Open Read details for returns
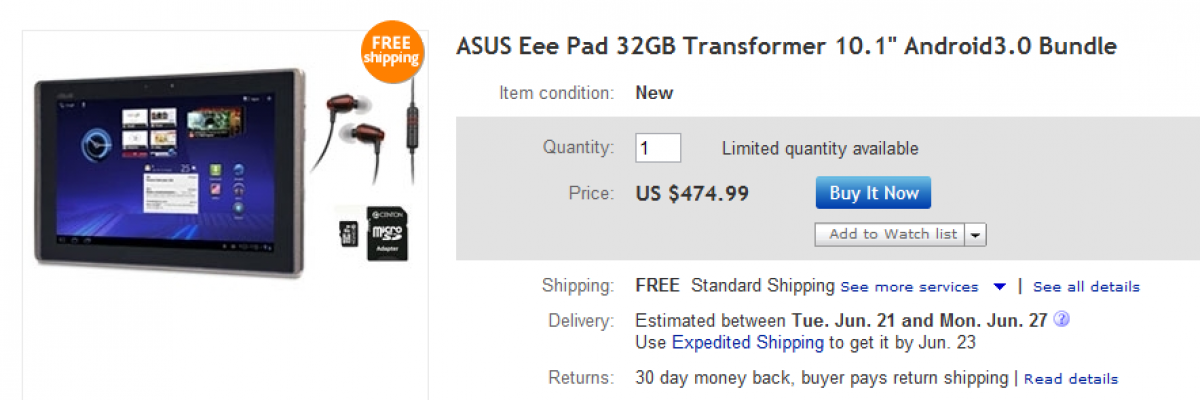Viewport: 1200px width, 400px height. point(1071,379)
